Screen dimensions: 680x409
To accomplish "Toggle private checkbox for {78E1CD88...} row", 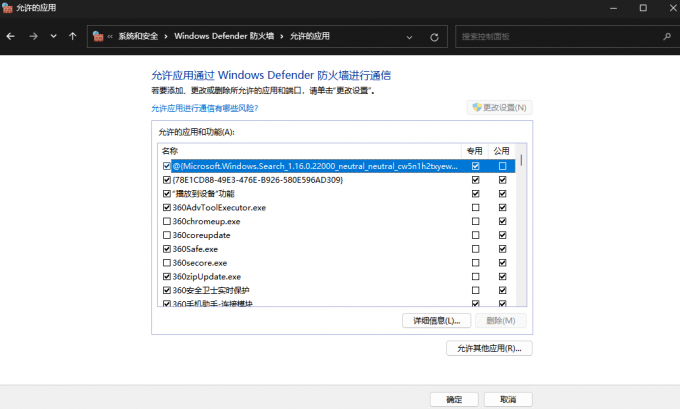I will (476, 180).
